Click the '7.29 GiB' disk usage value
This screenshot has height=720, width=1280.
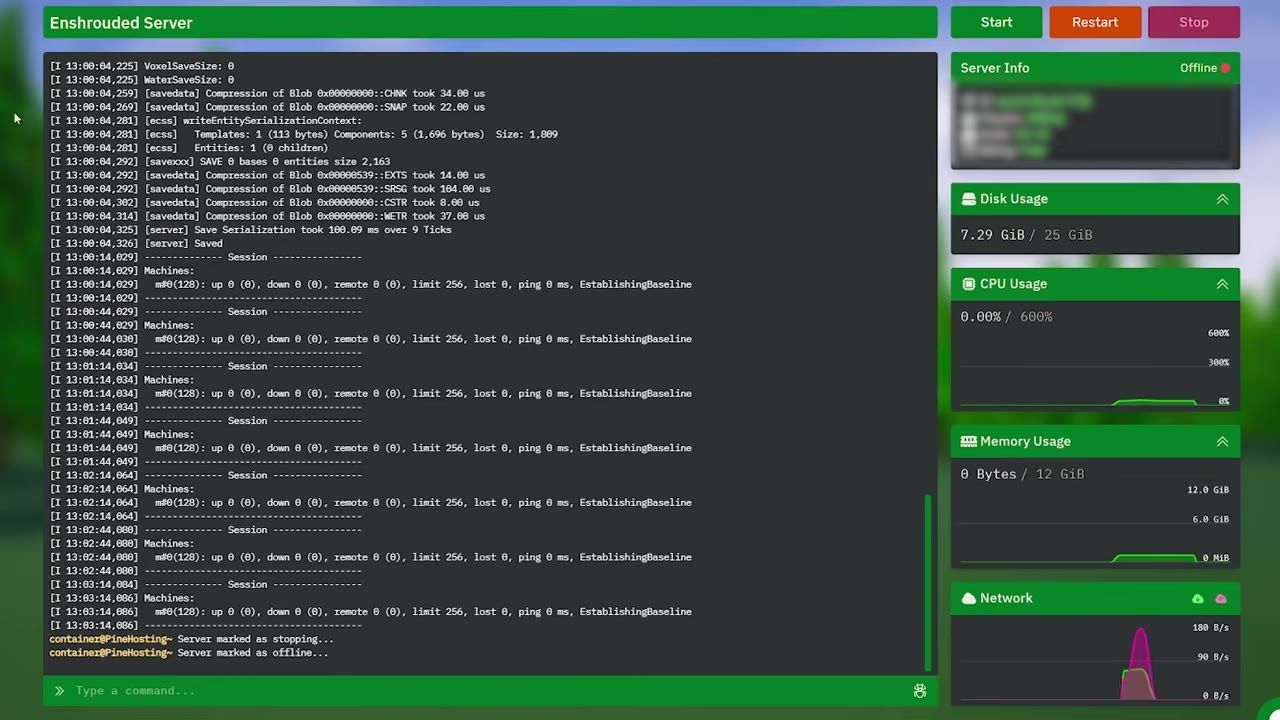[x=993, y=235]
